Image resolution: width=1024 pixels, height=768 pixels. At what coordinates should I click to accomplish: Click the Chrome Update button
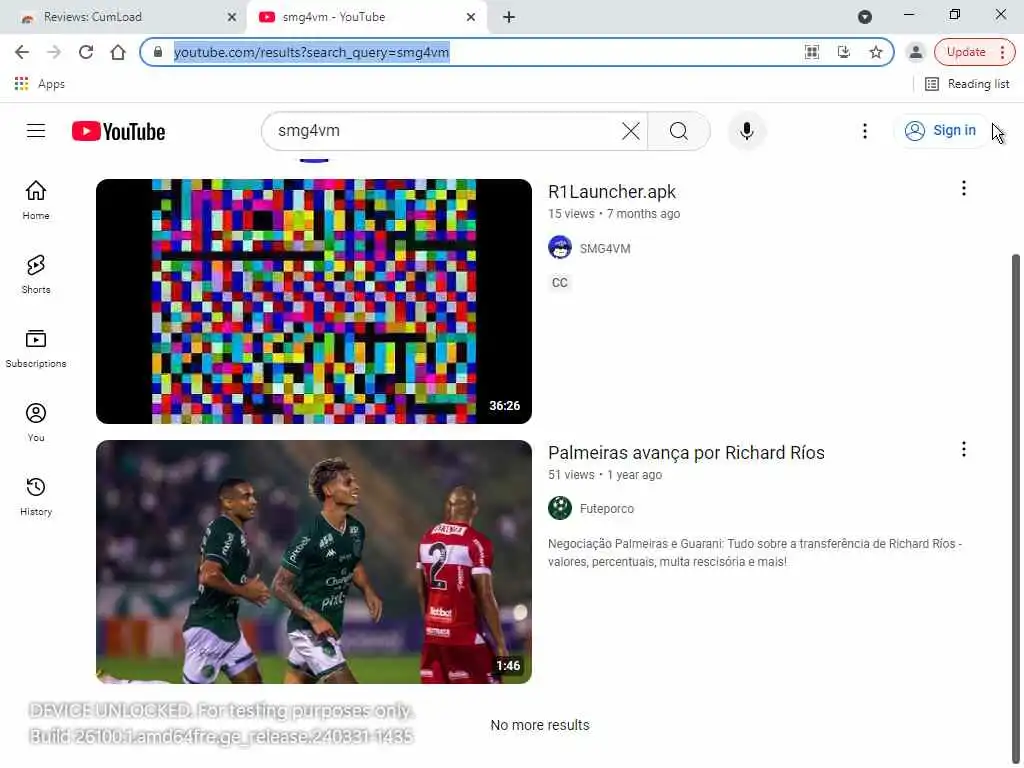[x=974, y=52]
